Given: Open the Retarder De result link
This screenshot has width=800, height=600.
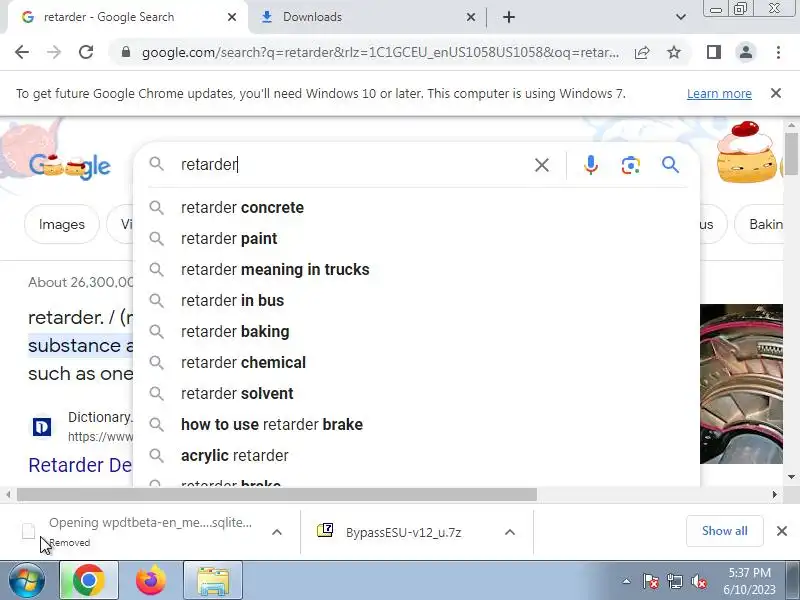Looking at the screenshot, I should (80, 465).
